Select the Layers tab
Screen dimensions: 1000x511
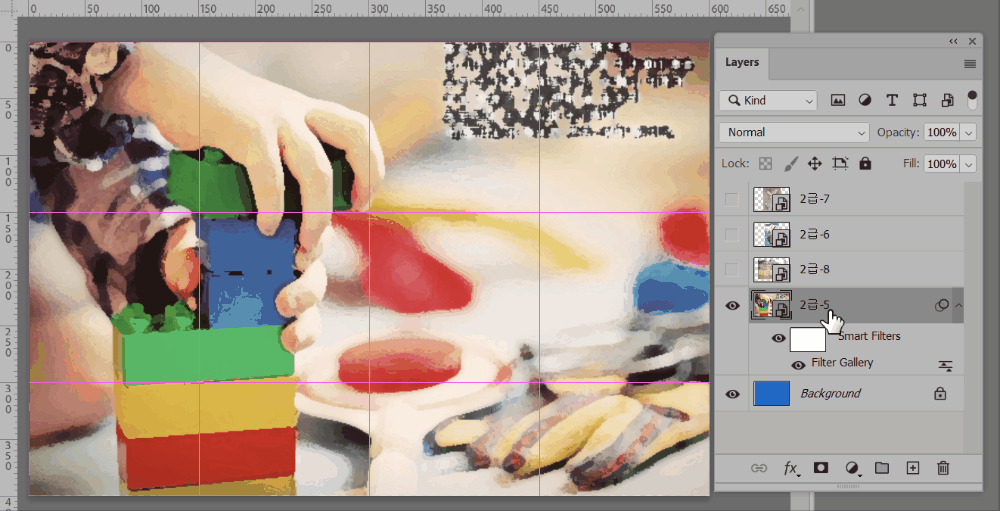tap(742, 63)
